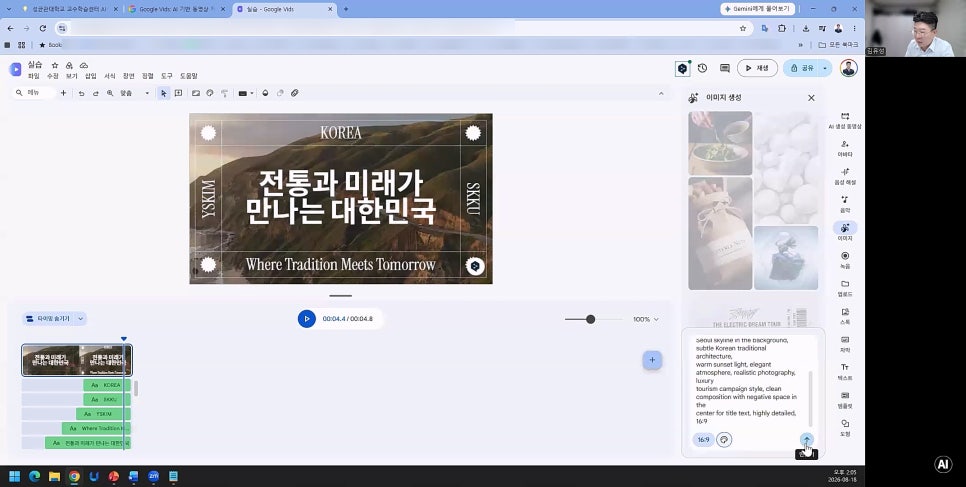
Task: Click the zoom magnifier icon in toolbar
Action: click(x=110, y=93)
